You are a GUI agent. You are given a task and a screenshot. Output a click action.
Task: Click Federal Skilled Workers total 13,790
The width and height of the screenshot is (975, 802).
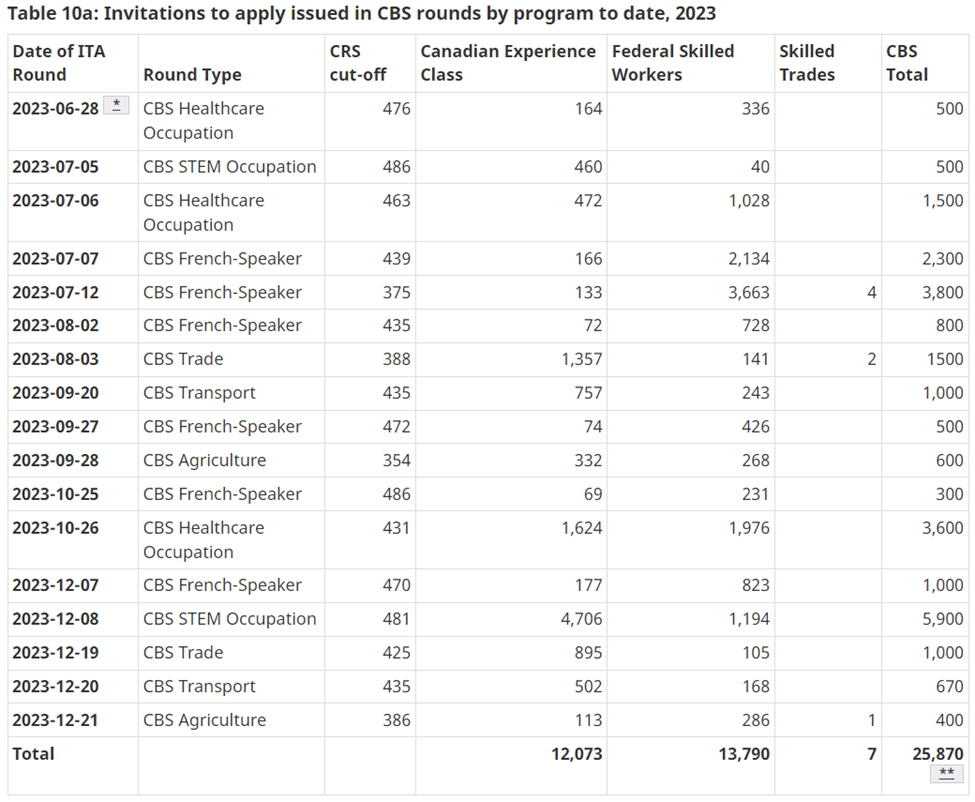[744, 754]
